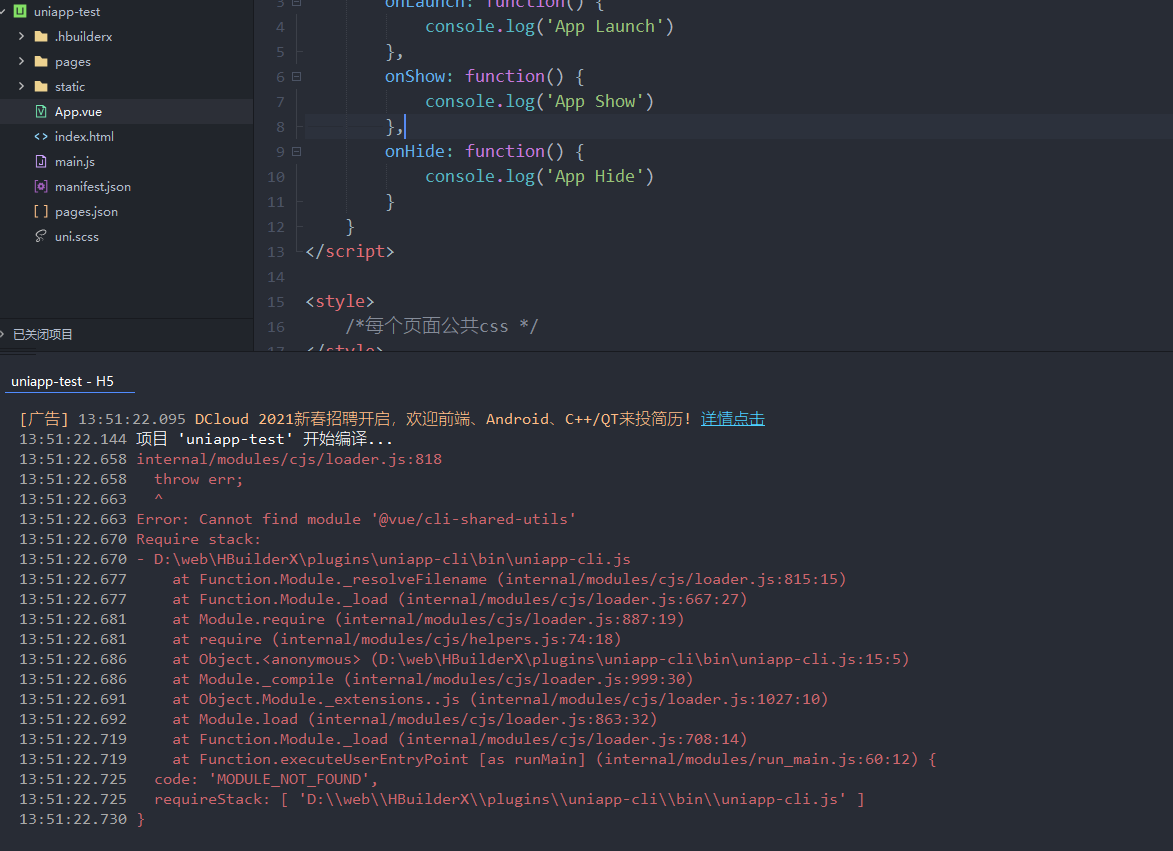Switch to the uniapp-test - H5 console tab
The image size is (1173, 851).
point(62,382)
